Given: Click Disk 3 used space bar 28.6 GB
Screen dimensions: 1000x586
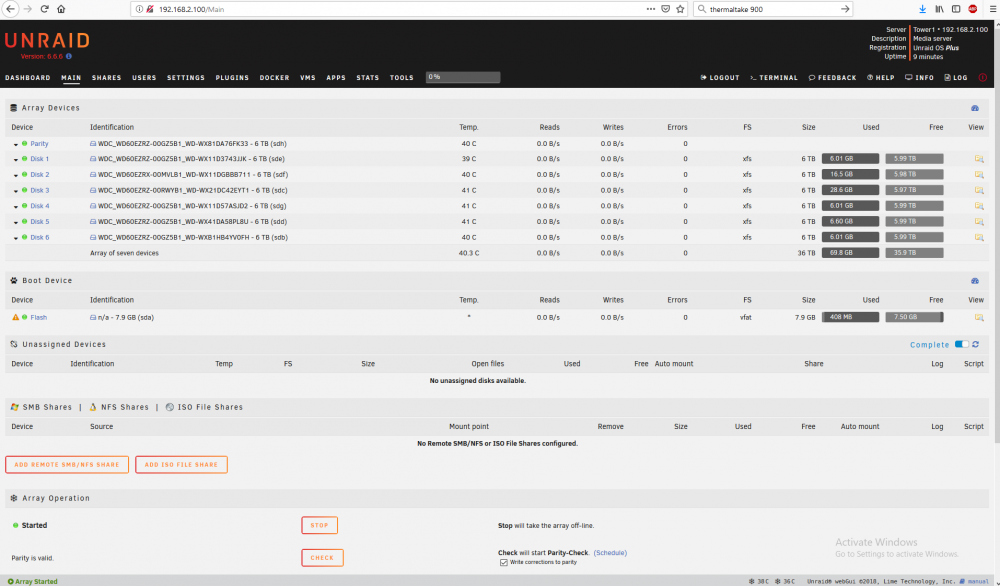Looking at the screenshot, I should (x=850, y=190).
